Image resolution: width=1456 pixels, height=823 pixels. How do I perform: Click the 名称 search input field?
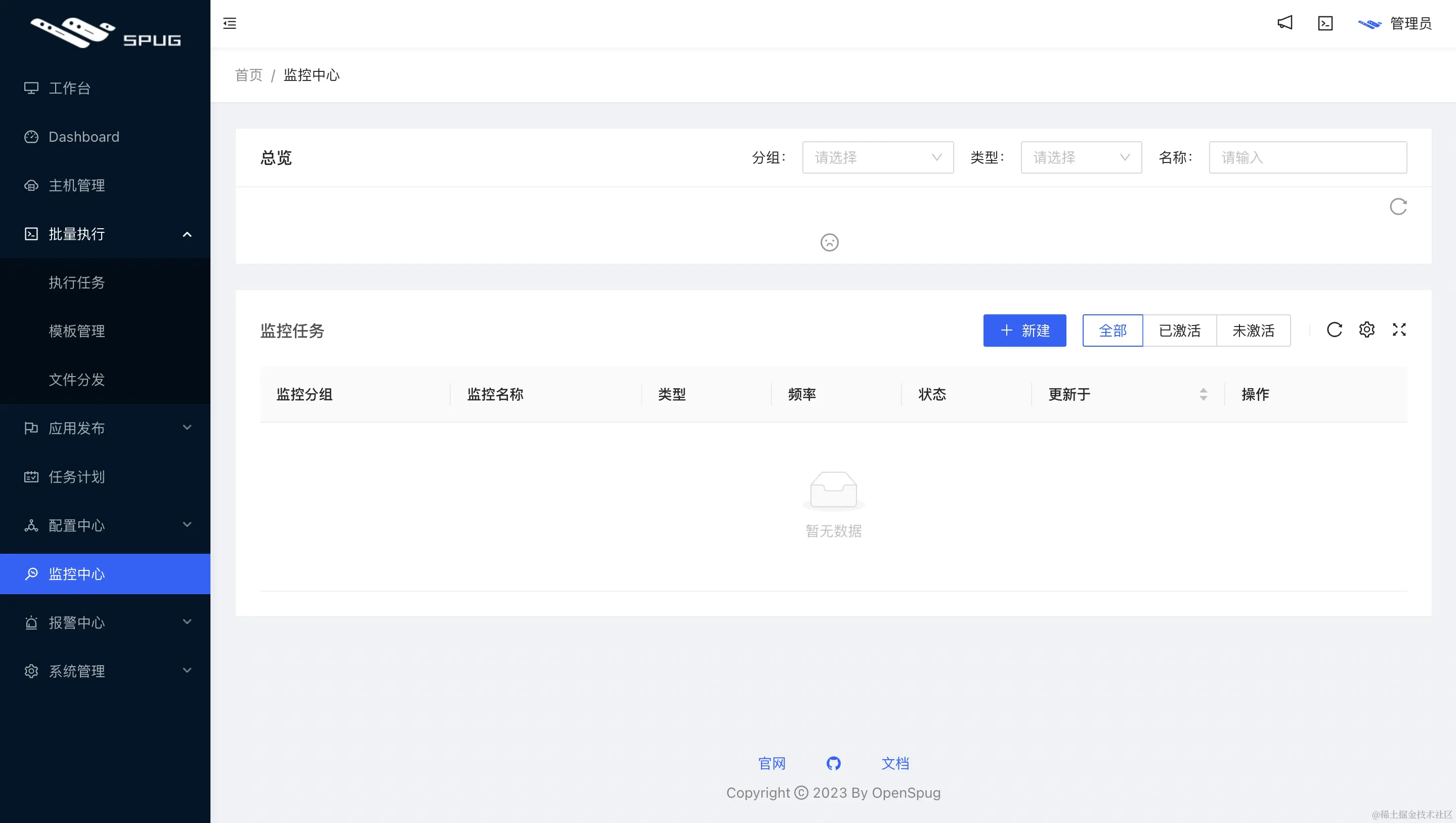(x=1307, y=157)
